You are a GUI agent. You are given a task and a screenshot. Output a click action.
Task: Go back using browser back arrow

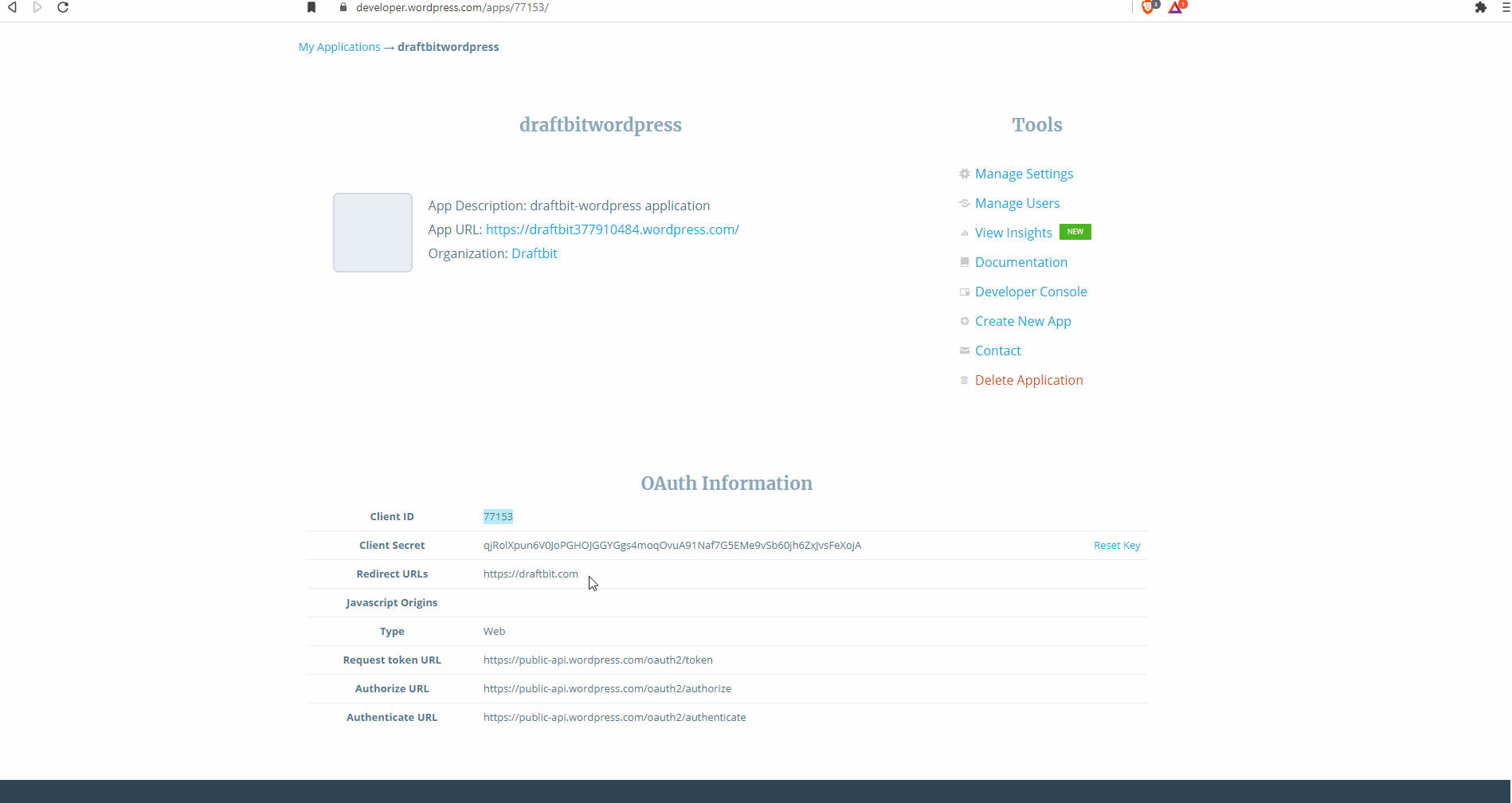pos(12,7)
